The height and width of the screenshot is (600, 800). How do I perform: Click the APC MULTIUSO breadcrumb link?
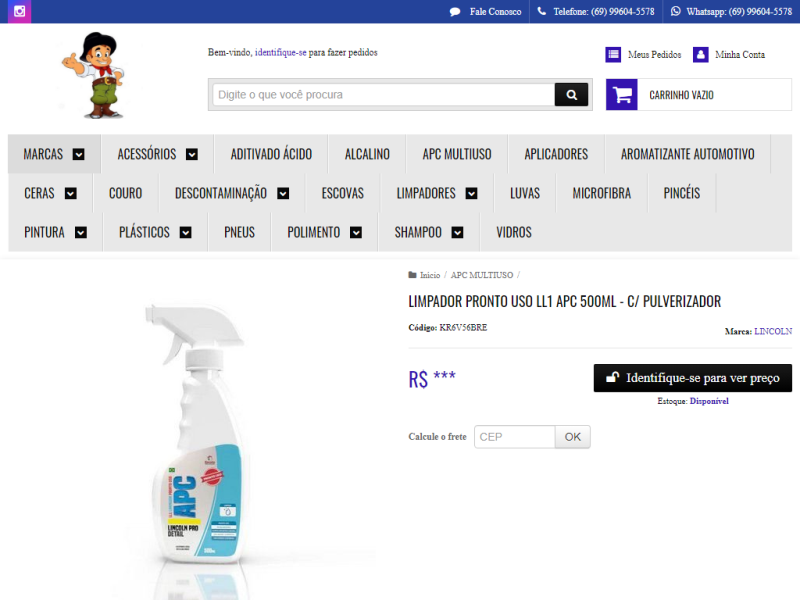point(482,275)
